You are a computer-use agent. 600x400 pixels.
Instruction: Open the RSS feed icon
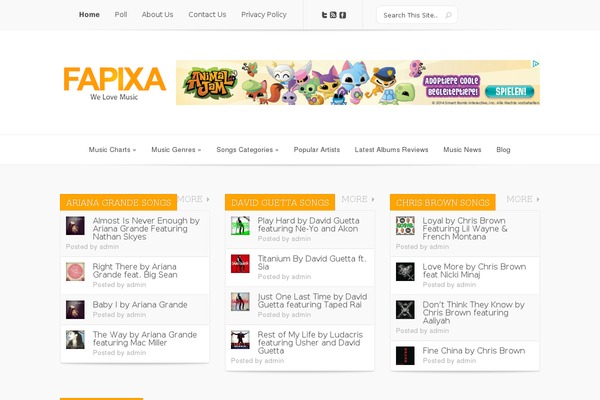pos(333,15)
